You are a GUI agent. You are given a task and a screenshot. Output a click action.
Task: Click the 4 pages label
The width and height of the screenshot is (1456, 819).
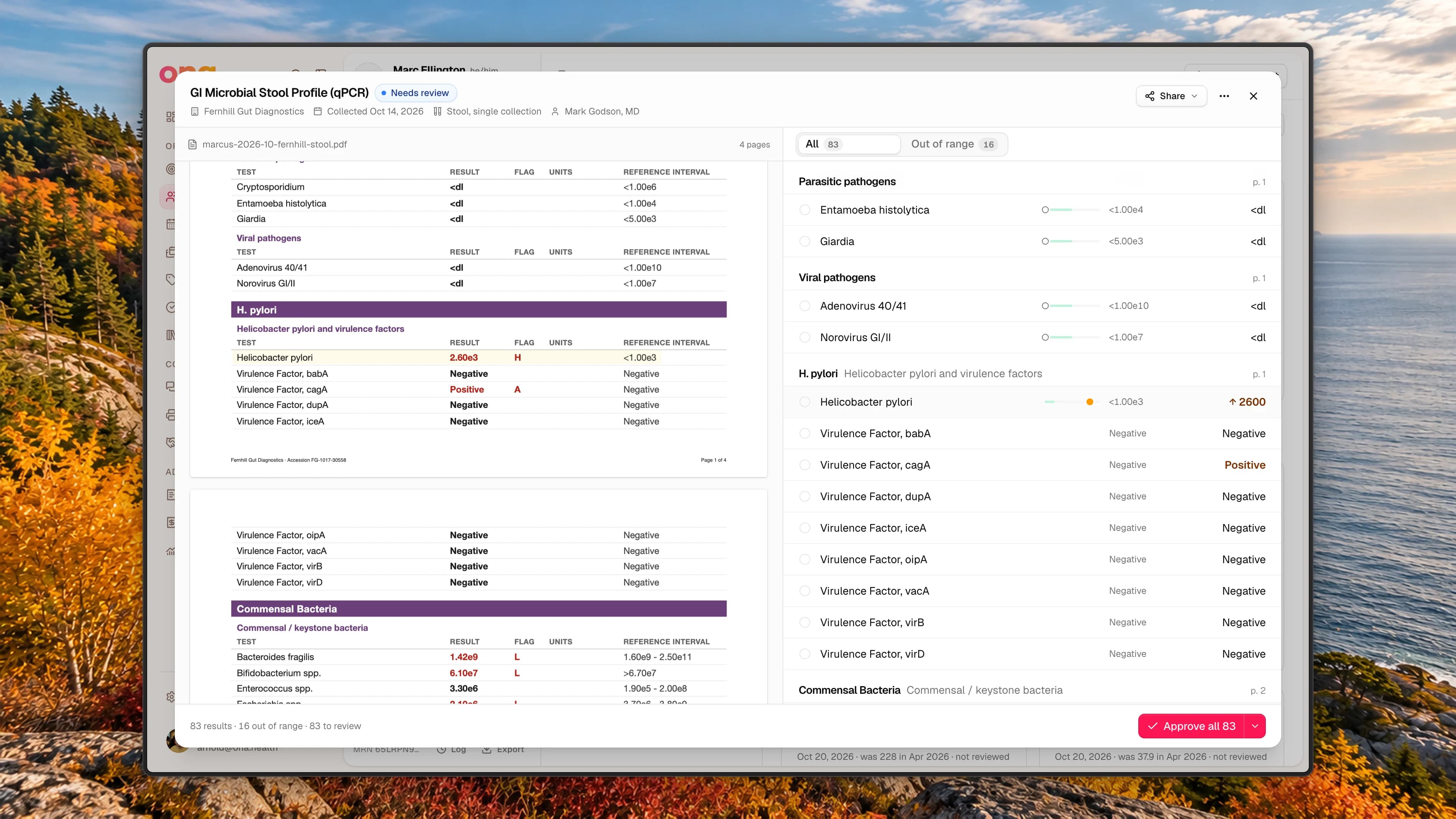click(x=754, y=144)
